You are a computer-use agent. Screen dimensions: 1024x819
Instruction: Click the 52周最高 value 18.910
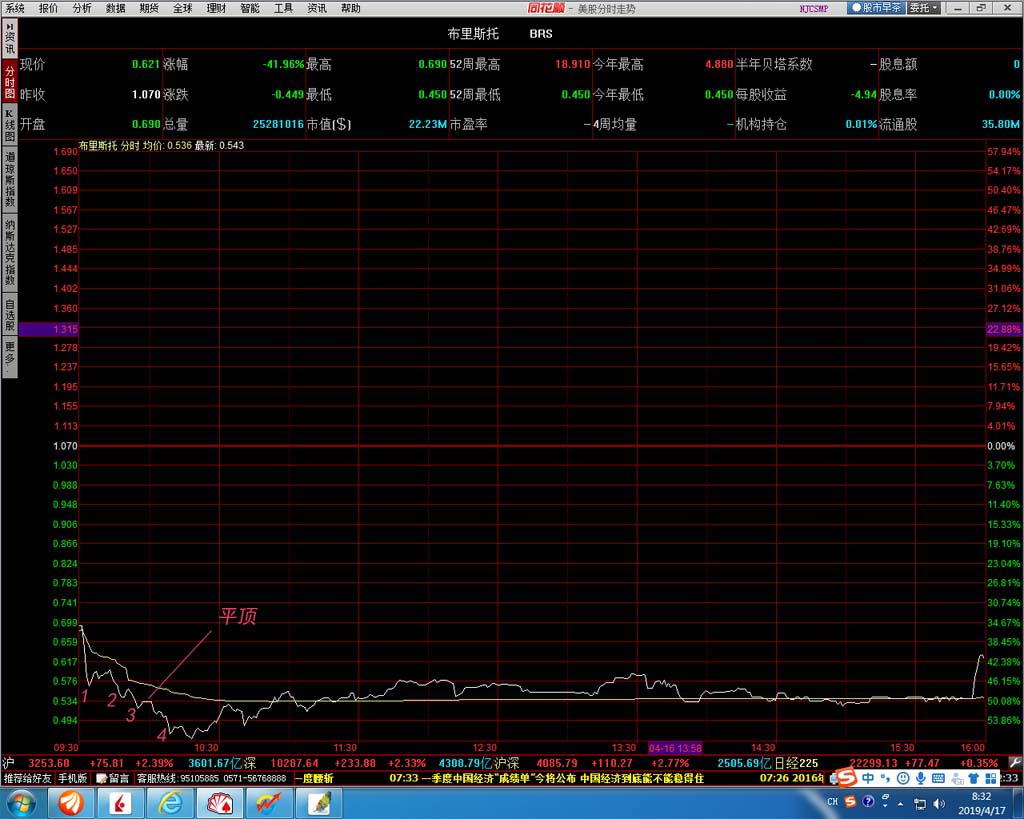coord(573,64)
